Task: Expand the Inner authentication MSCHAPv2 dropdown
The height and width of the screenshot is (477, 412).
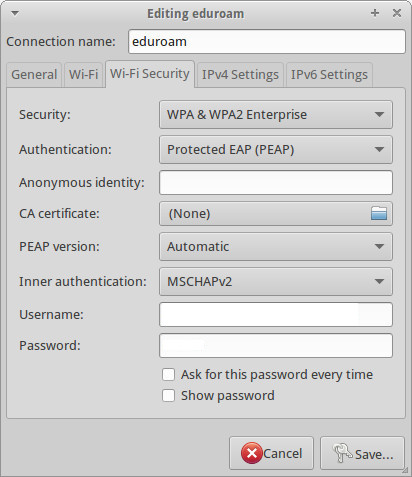Action: [x=276, y=282]
